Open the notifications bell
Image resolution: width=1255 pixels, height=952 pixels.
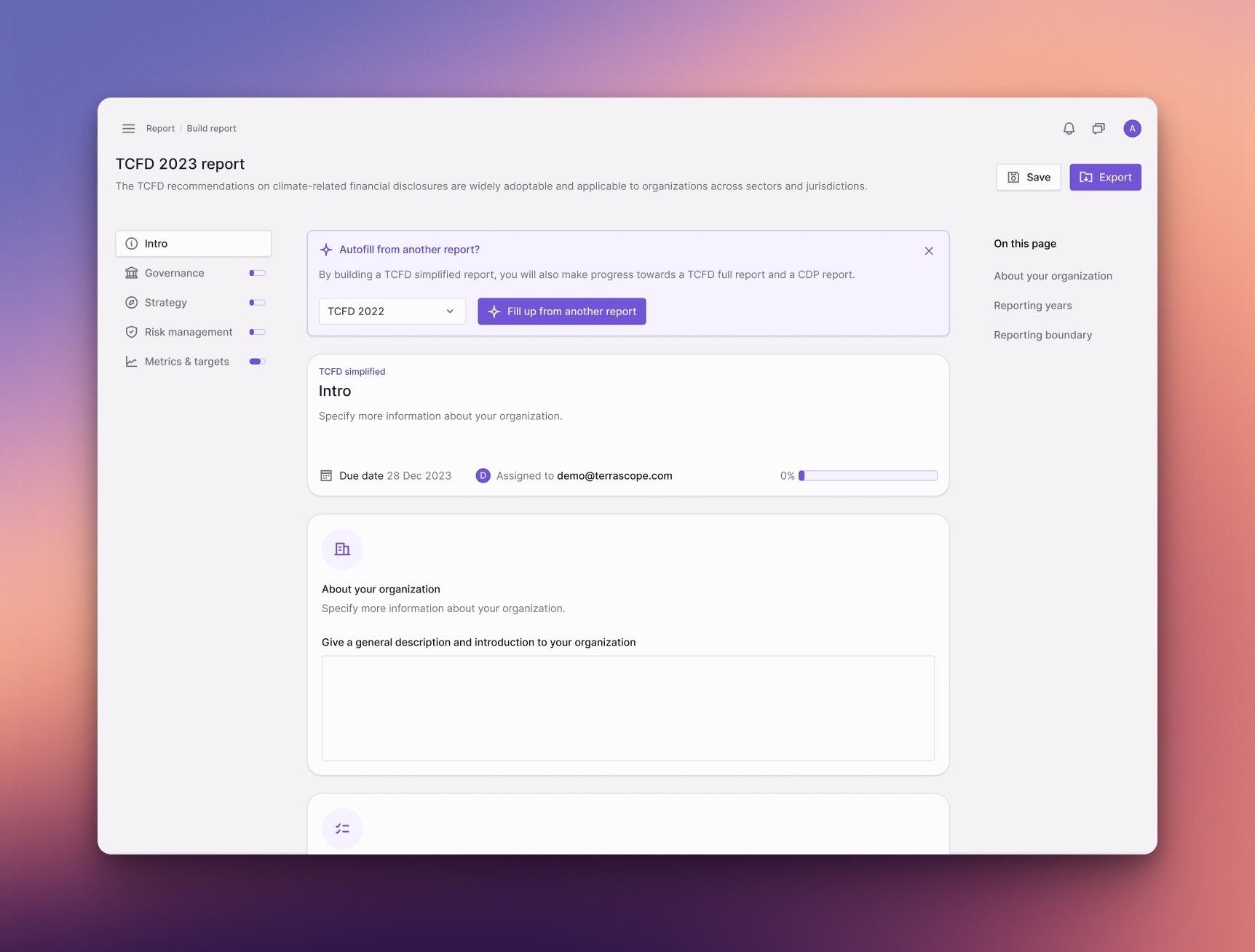(1069, 129)
